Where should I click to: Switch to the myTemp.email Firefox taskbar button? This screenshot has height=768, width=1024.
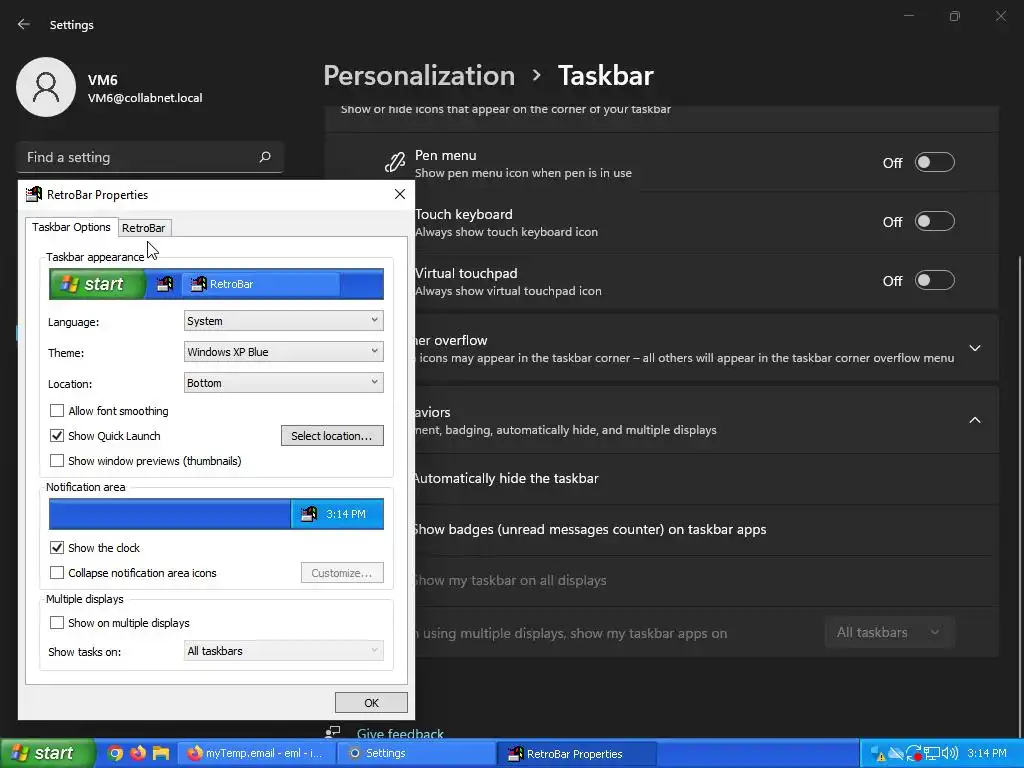pos(256,753)
